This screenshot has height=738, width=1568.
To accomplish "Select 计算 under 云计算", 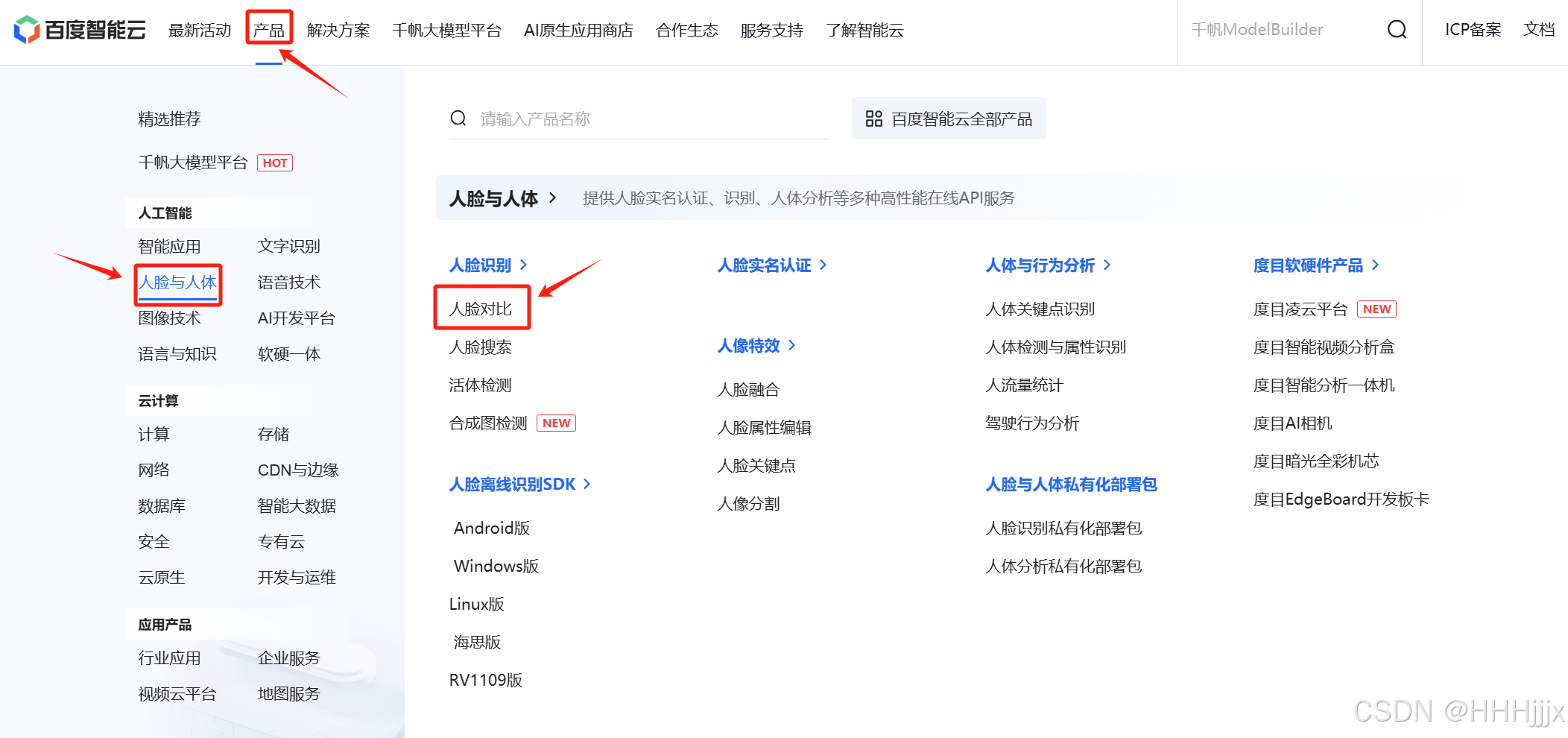I will pos(154,435).
